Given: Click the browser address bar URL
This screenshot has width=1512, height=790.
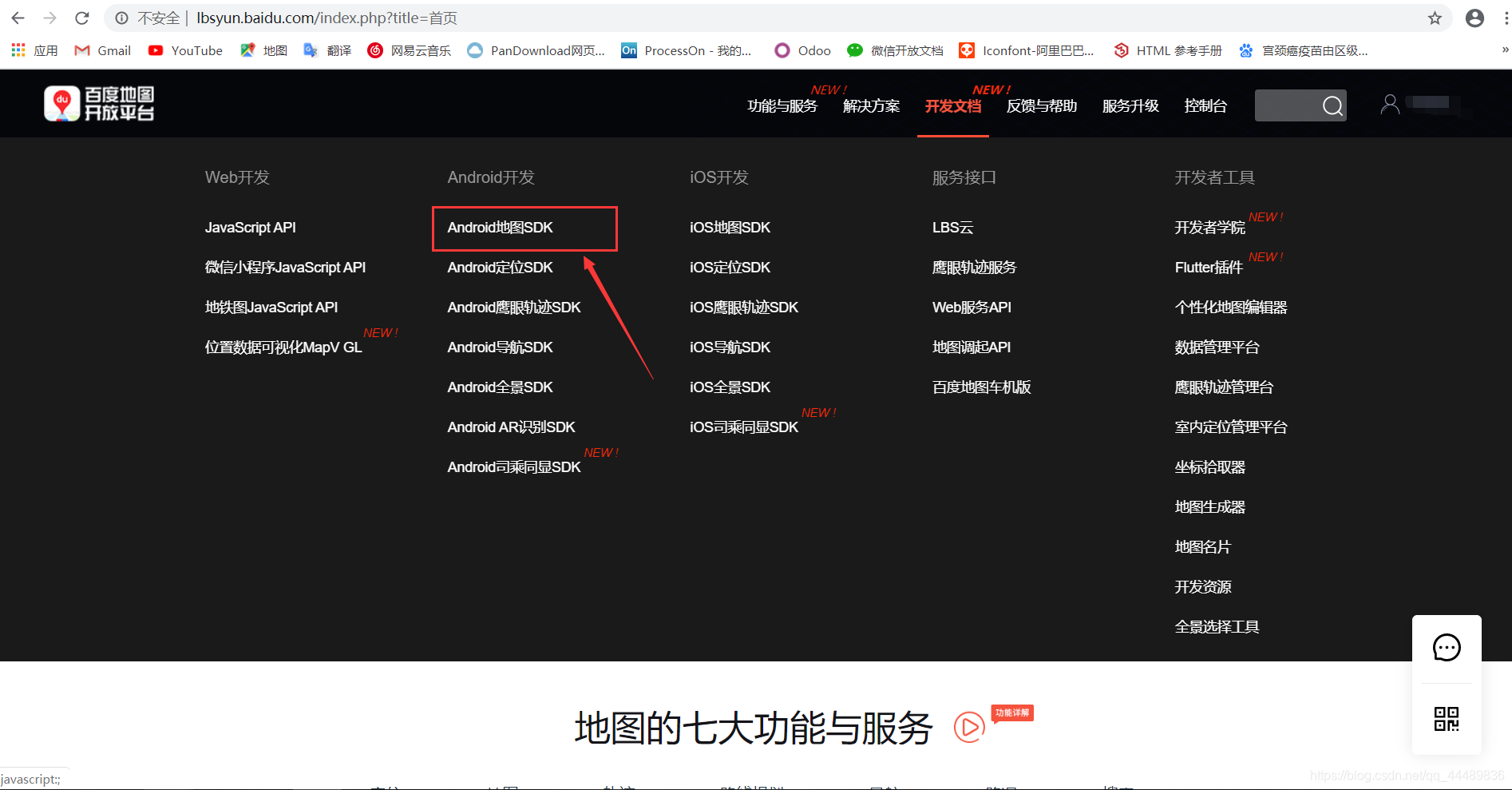Looking at the screenshot, I should [x=327, y=18].
